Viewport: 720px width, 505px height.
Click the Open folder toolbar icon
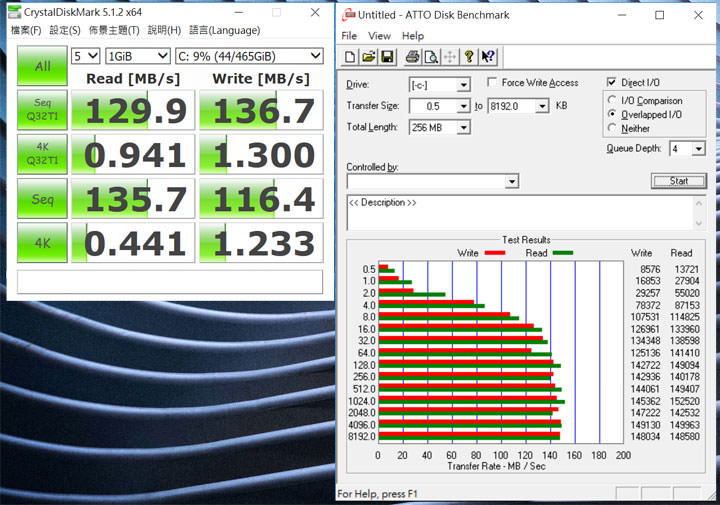click(368, 56)
